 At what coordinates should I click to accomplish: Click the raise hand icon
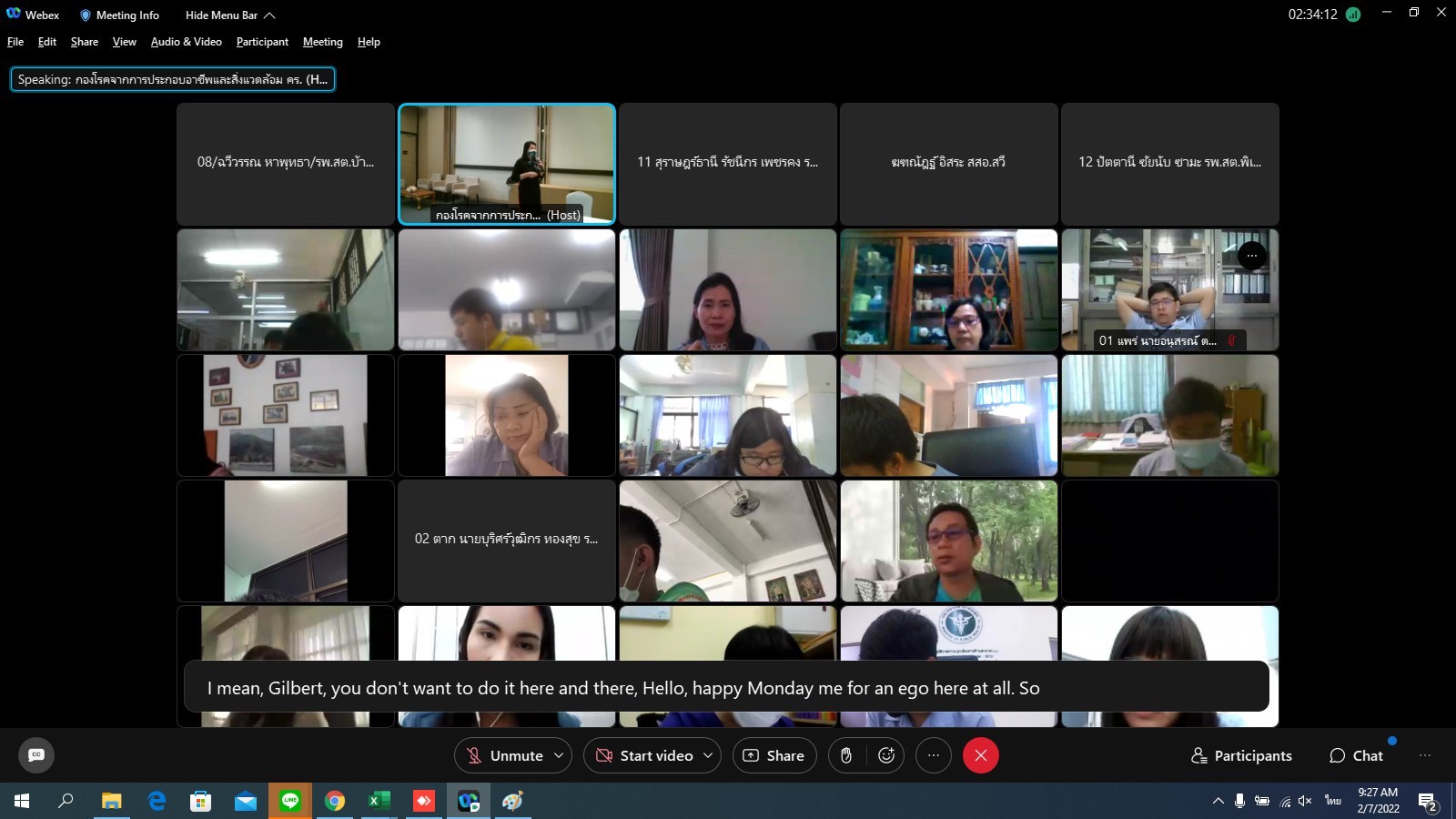click(x=846, y=755)
